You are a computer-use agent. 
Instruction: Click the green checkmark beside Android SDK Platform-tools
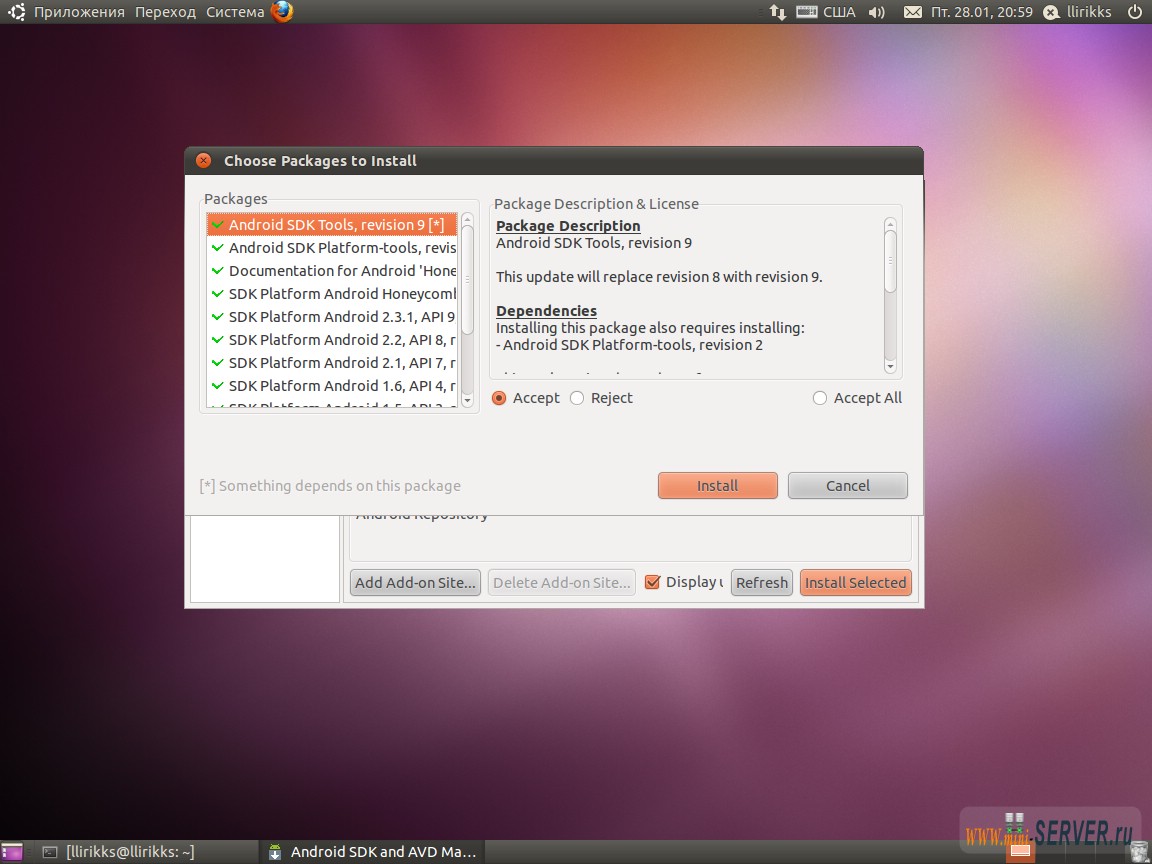coord(218,247)
